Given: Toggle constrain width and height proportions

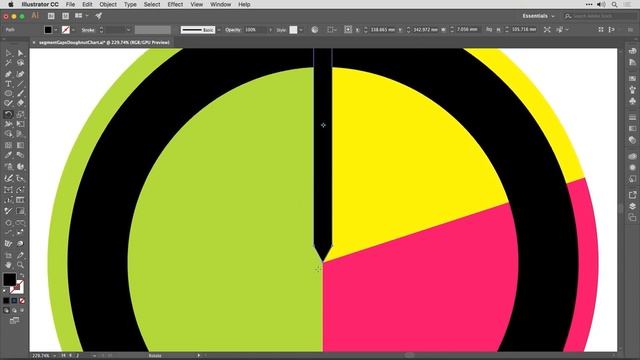Looking at the screenshot, I should pyautogui.click(x=489, y=30).
